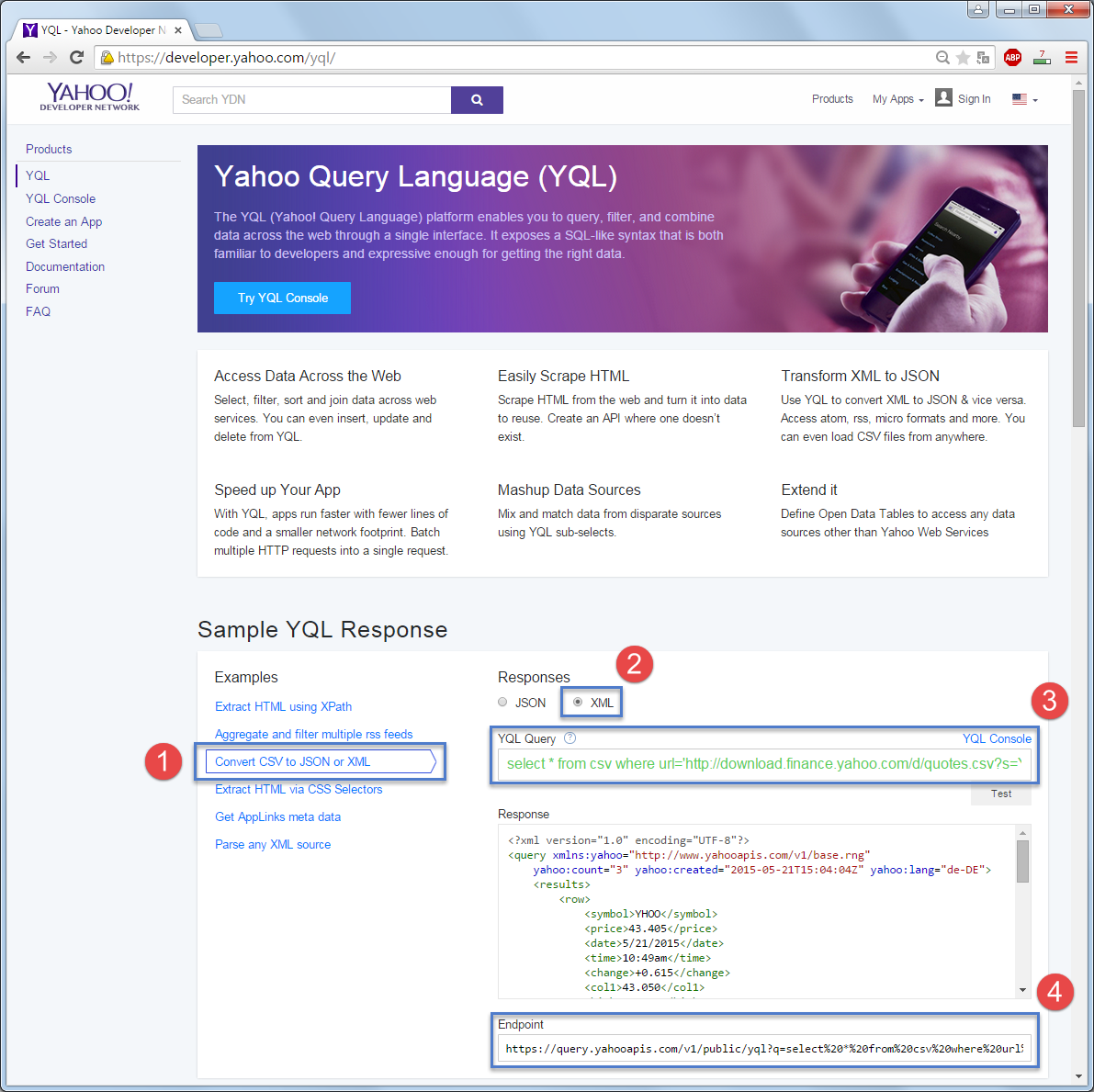Click into the Search YDN field
This screenshot has height=1092, width=1094.
point(312,100)
